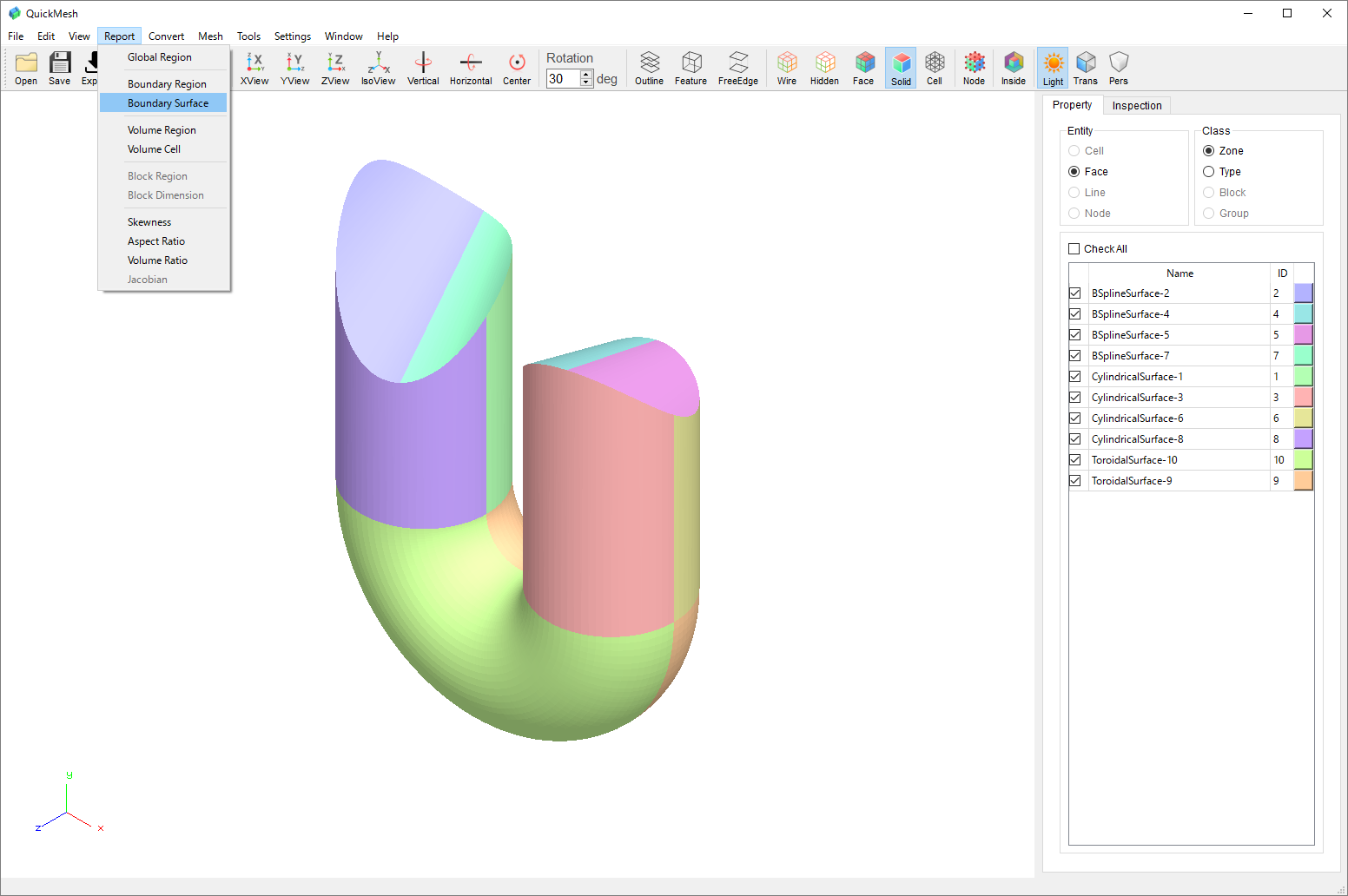Screen dimensions: 1348x896
Task: Toggle the Light button
Action: 1053,68
